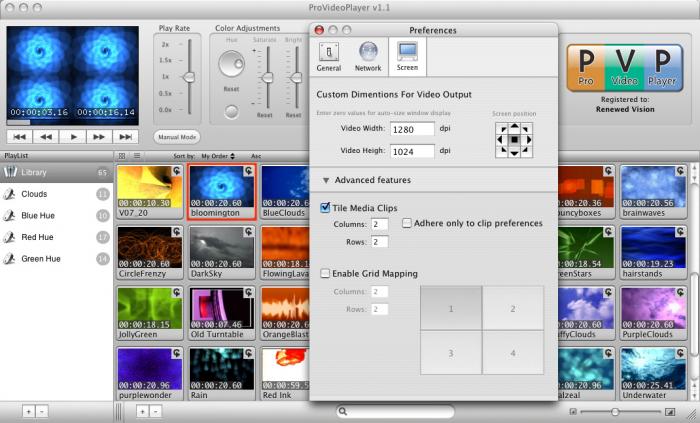Viewport: 700px width, 423px height.
Task: Enable Adhere only to clip preferences
Action: [x=407, y=223]
